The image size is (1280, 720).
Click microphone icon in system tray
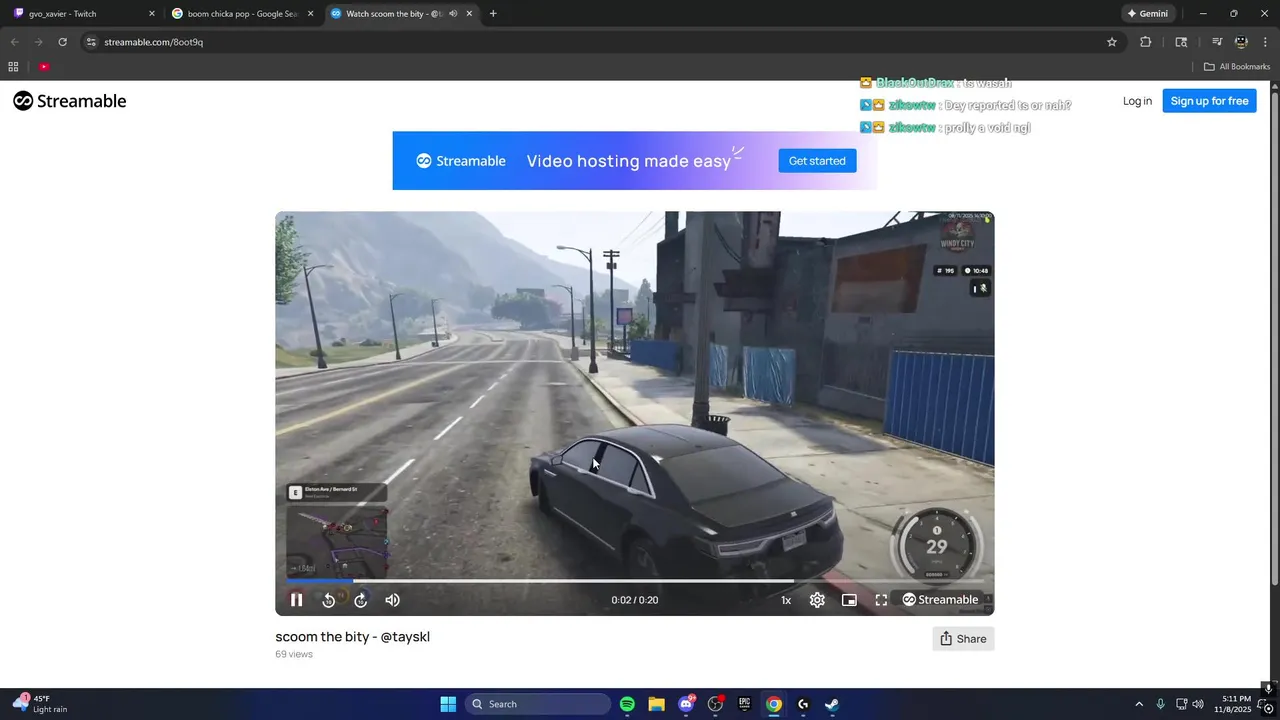[x=1160, y=704]
